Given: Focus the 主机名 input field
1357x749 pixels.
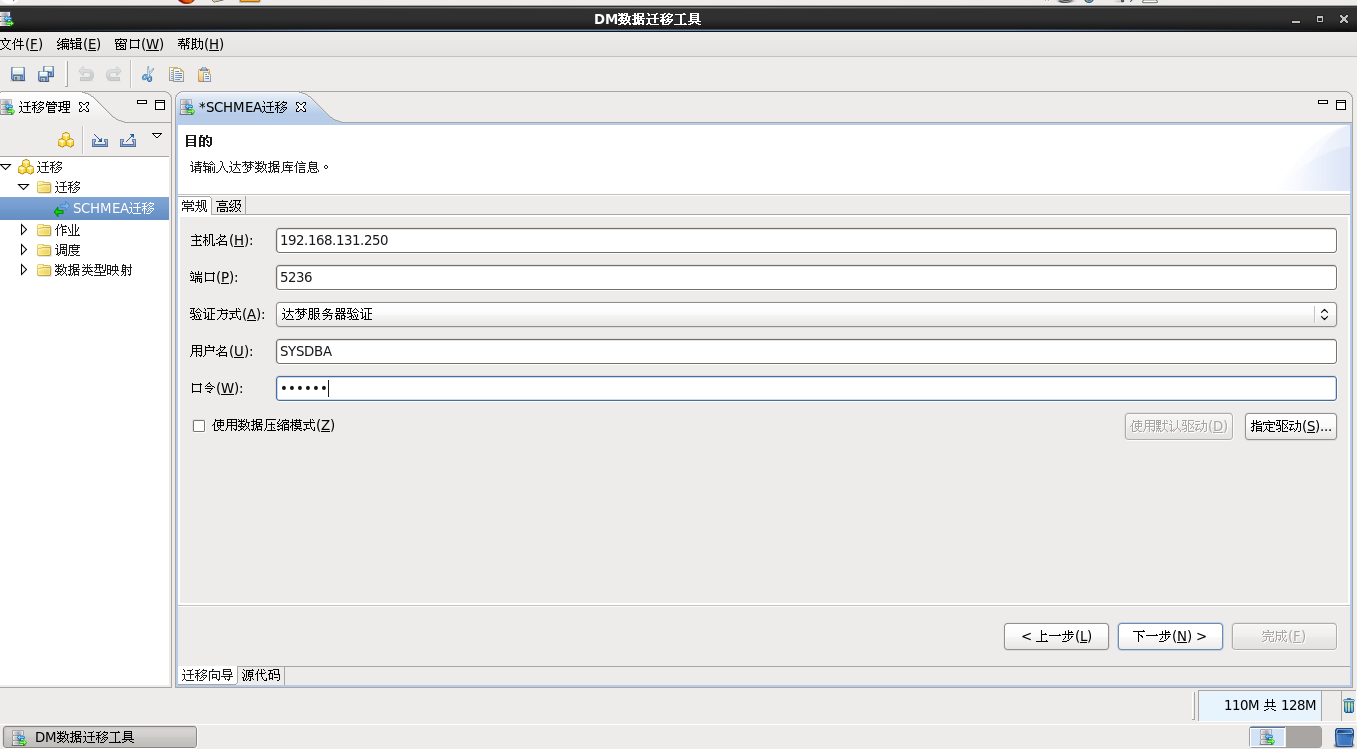Looking at the screenshot, I should tap(806, 240).
